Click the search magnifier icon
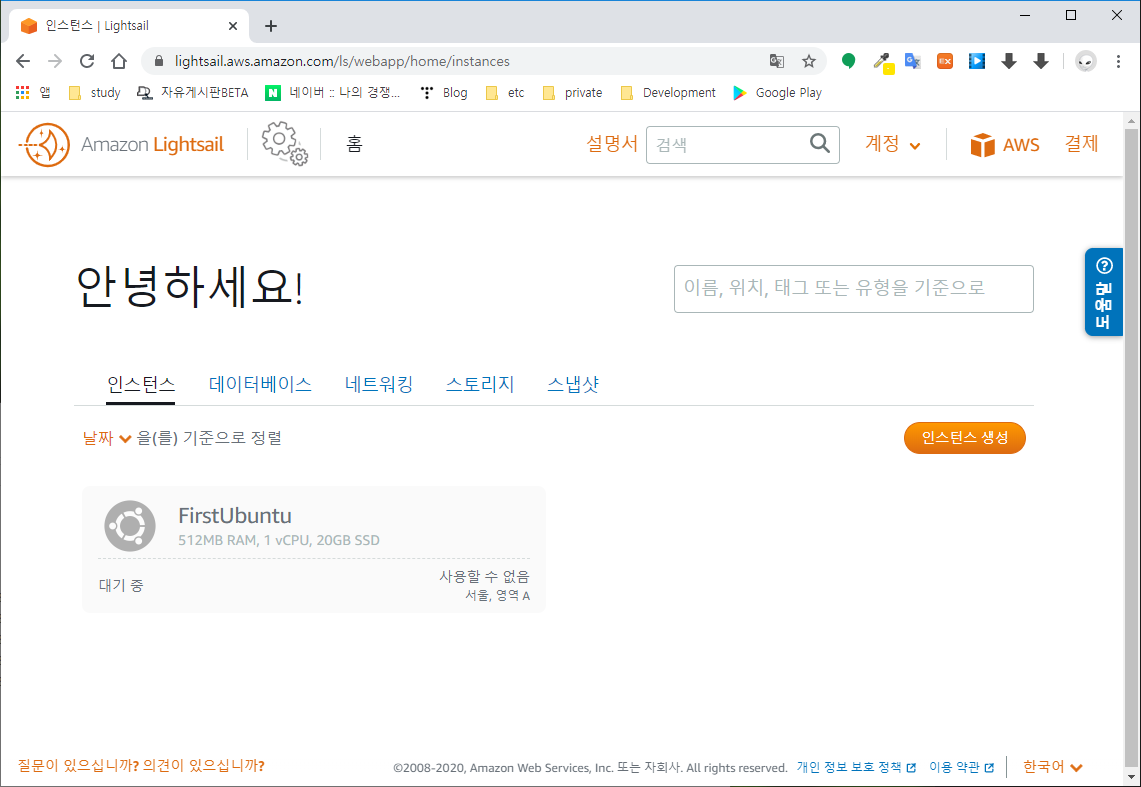1141x787 pixels. pos(819,143)
